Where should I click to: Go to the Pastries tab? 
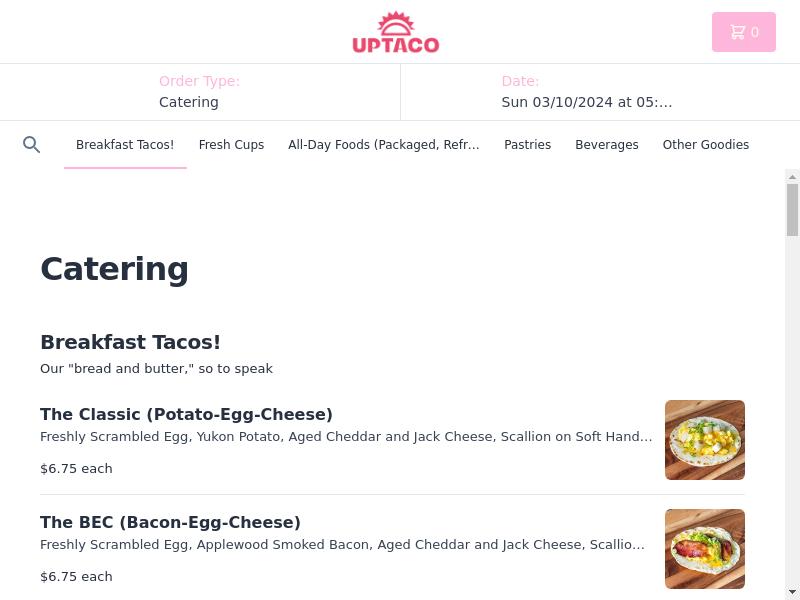tap(527, 145)
